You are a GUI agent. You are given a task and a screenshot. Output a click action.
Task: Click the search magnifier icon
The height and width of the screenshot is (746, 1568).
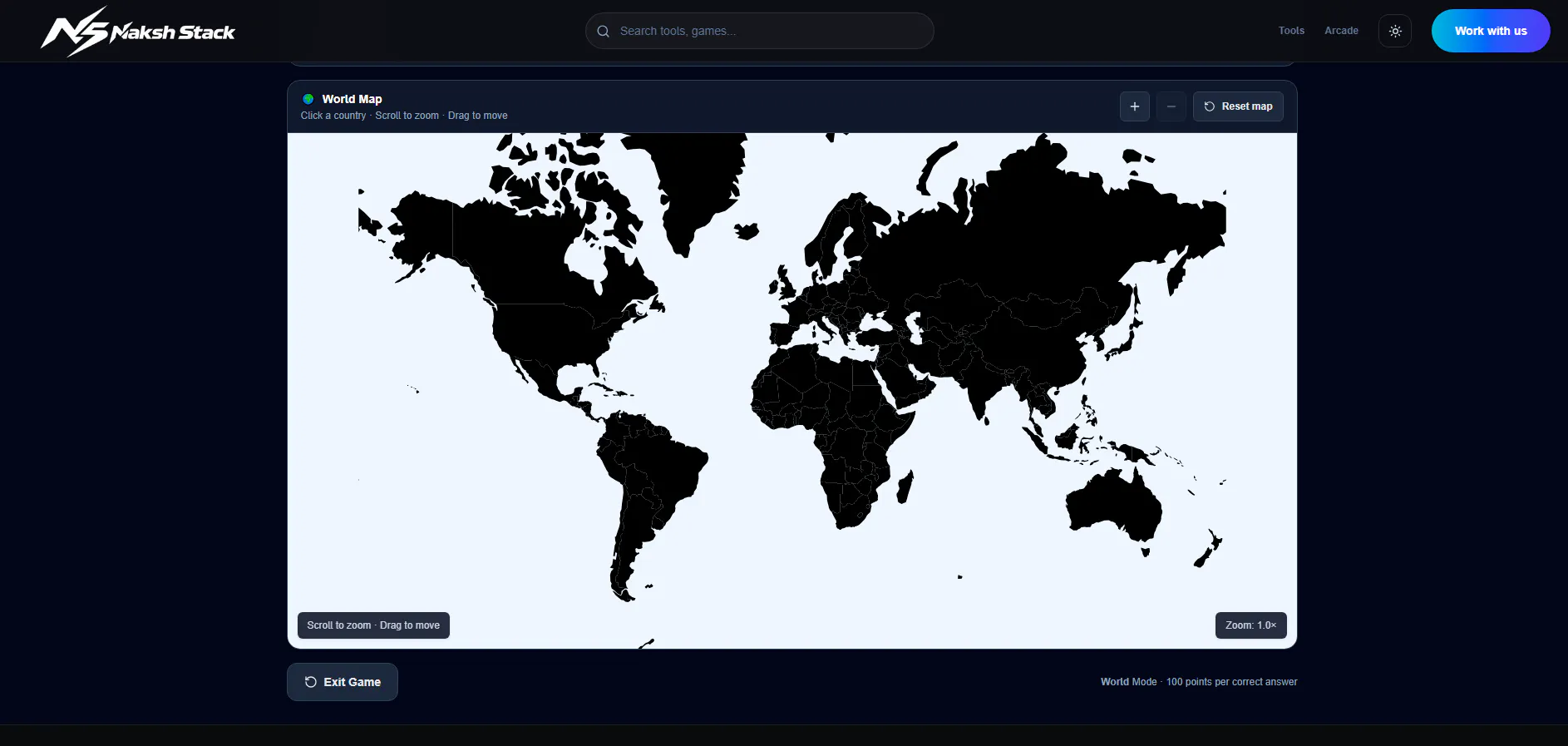[x=604, y=31]
